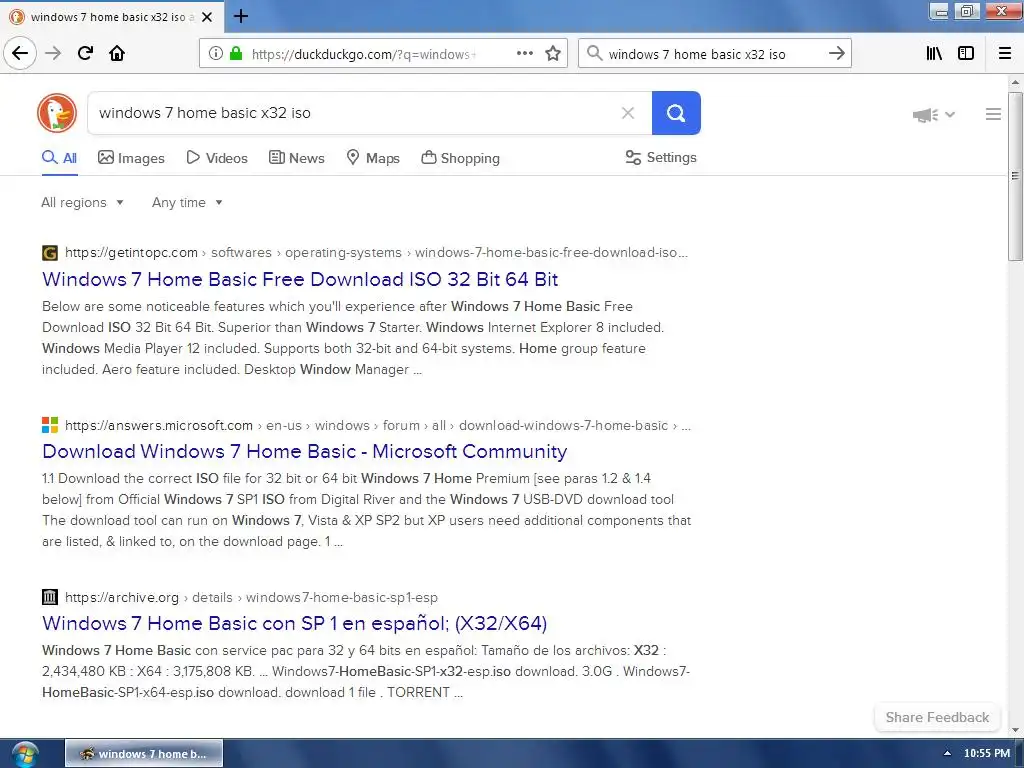Screen dimensions: 1024x768
Task: Switch to Images results
Action: pyautogui.click(x=131, y=158)
